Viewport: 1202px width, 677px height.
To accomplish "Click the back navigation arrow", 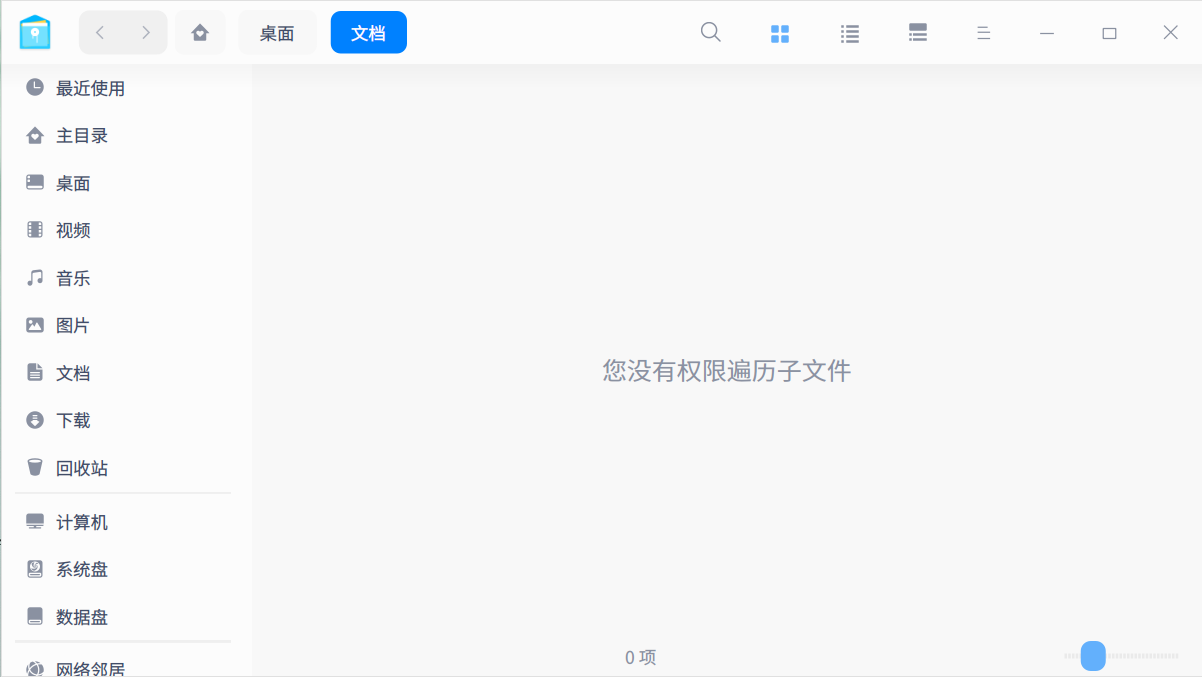I will (99, 32).
